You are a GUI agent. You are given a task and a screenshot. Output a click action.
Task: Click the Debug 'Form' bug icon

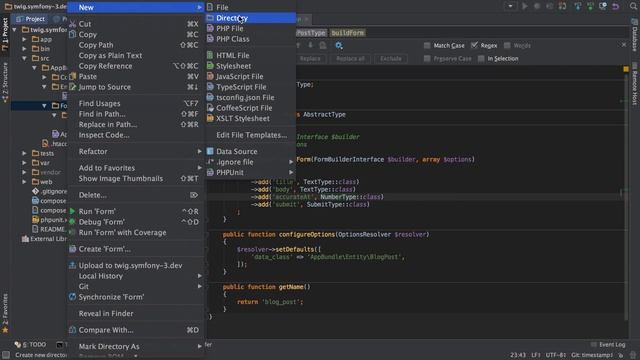pyautogui.click(x=73, y=222)
